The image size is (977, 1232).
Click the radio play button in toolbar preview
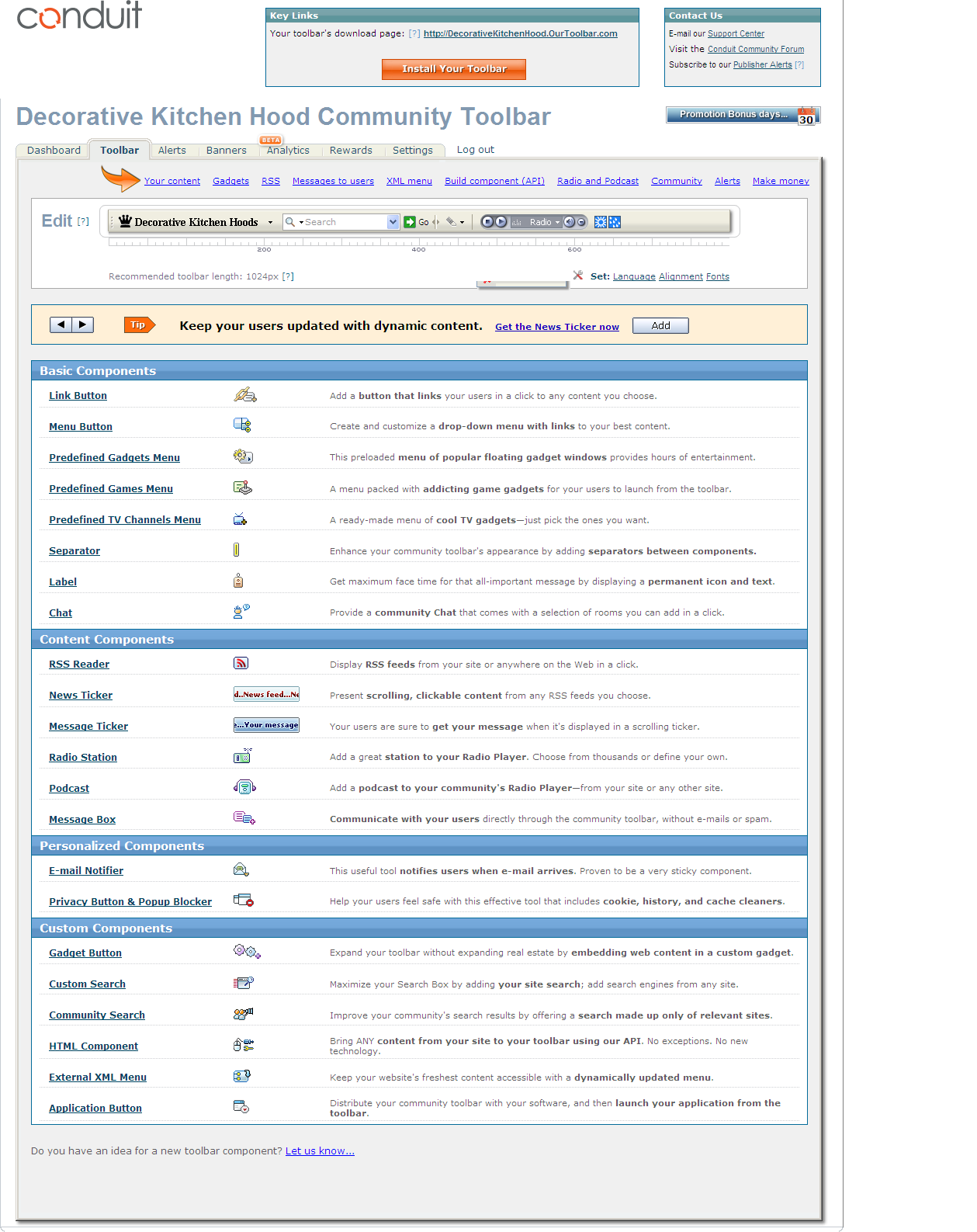pyautogui.click(x=501, y=222)
